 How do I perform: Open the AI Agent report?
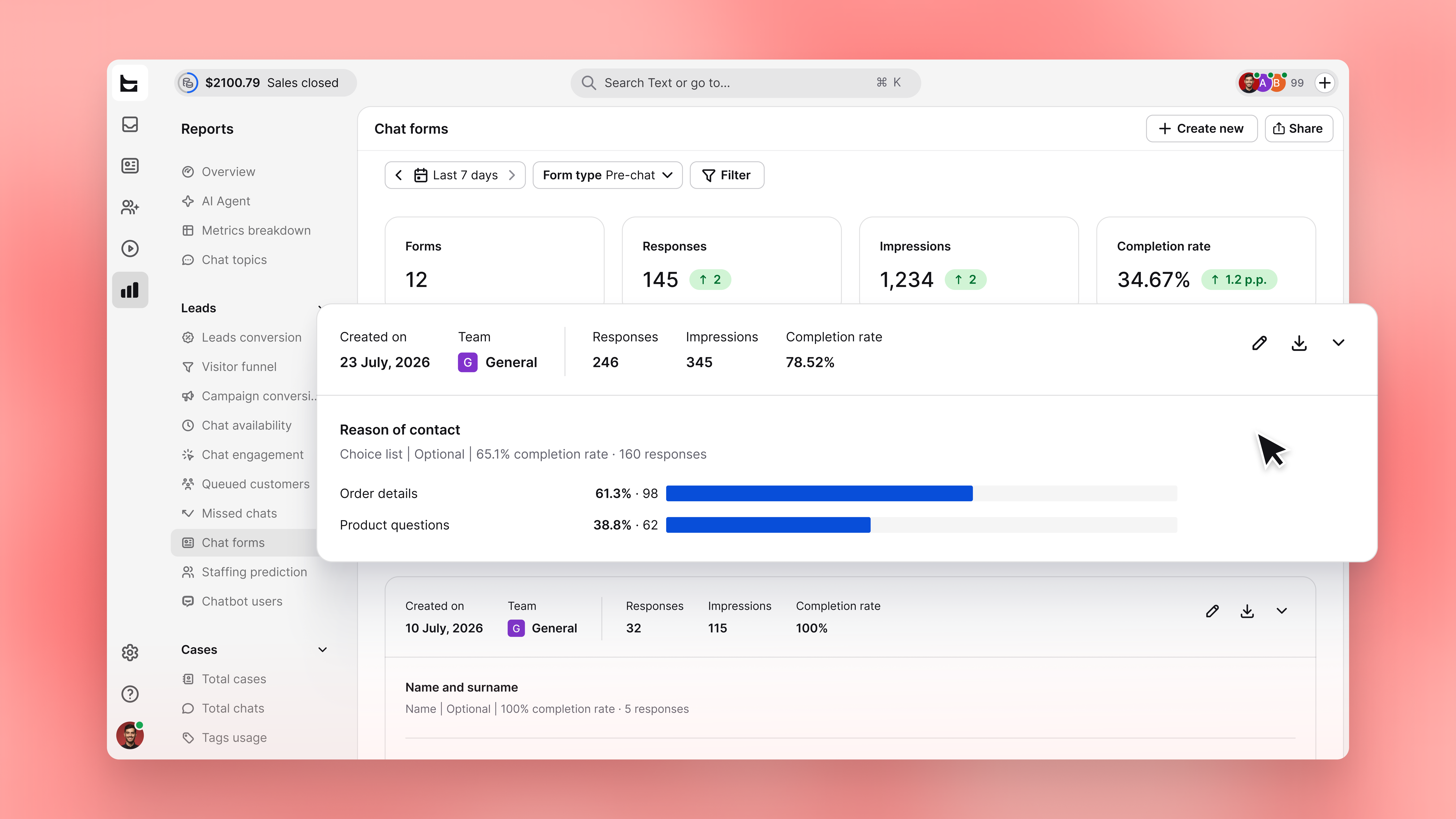pyautogui.click(x=216, y=201)
